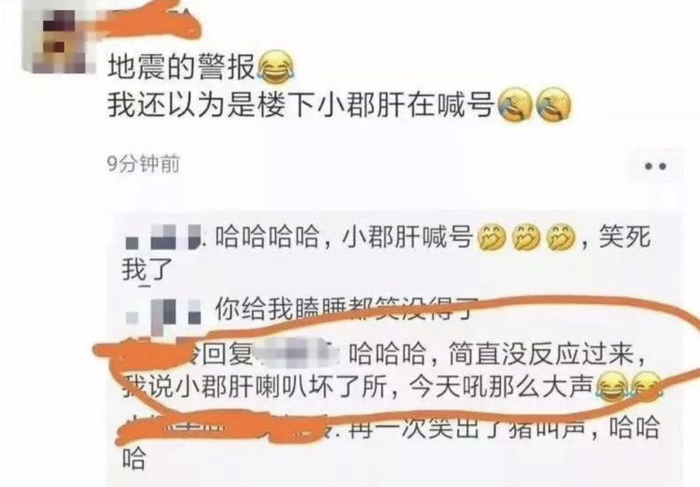Image resolution: width=700 pixels, height=487 pixels.
Task: Select the 9分钟前 timestamp
Action: [144, 164]
